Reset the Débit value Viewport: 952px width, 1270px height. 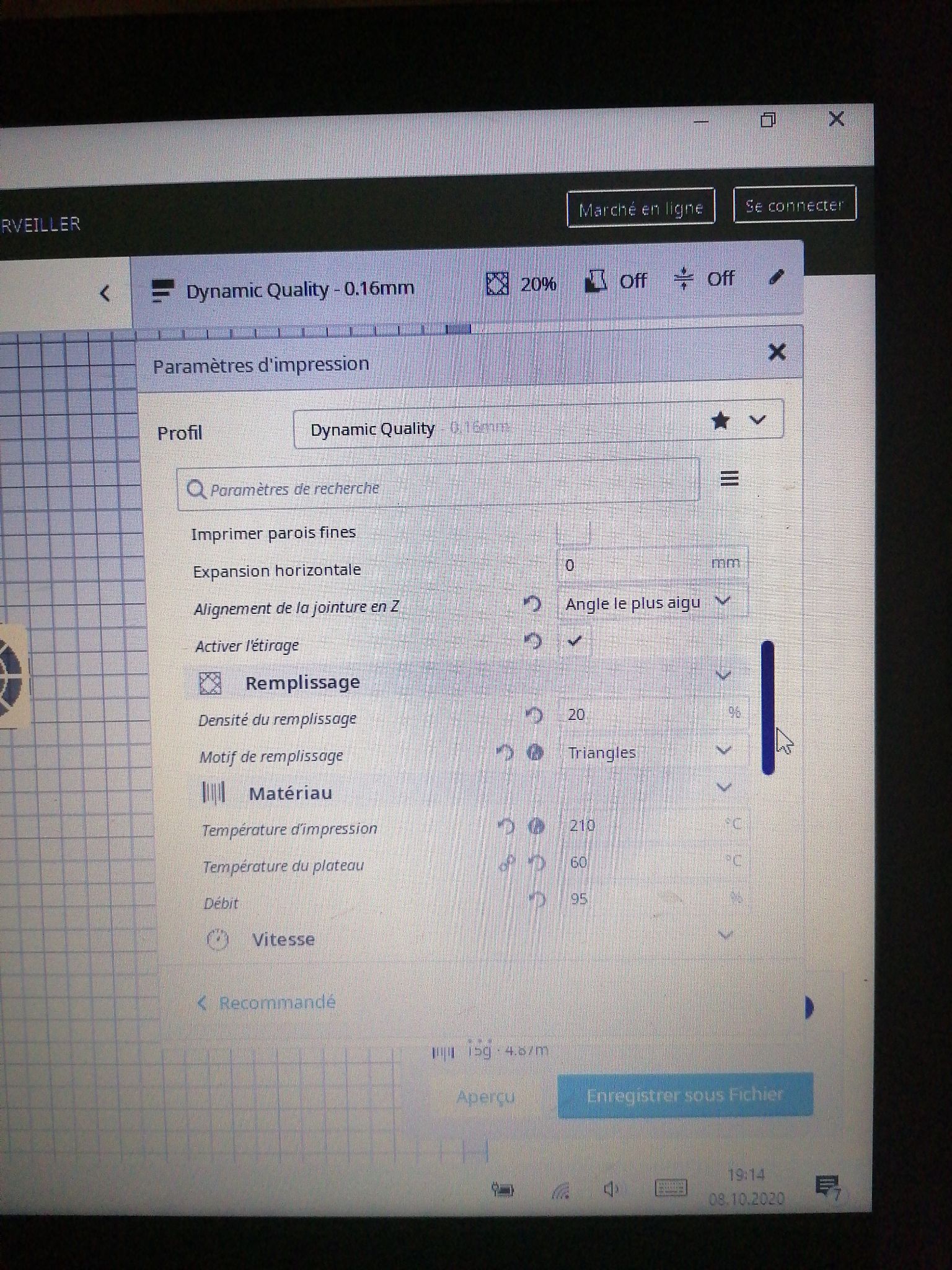tap(538, 899)
